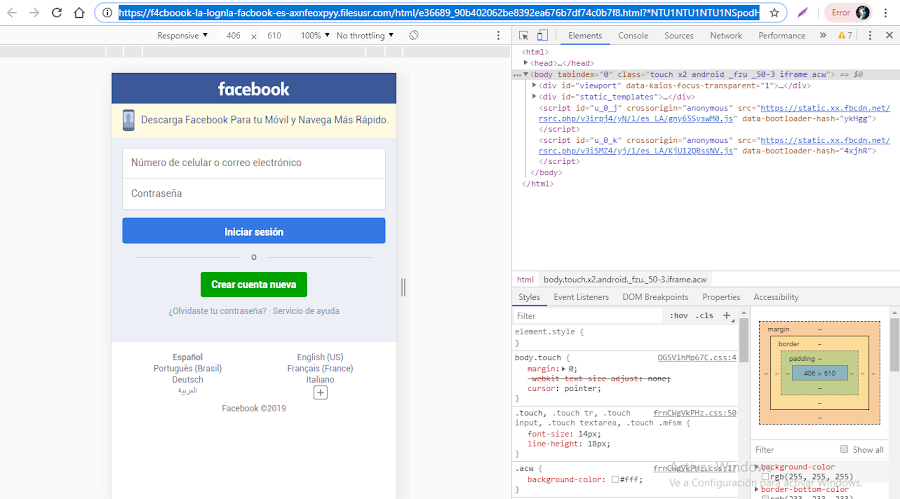Image resolution: width=900 pixels, height=499 pixels.
Task: Close the DevTools panel
Action: (889, 35)
